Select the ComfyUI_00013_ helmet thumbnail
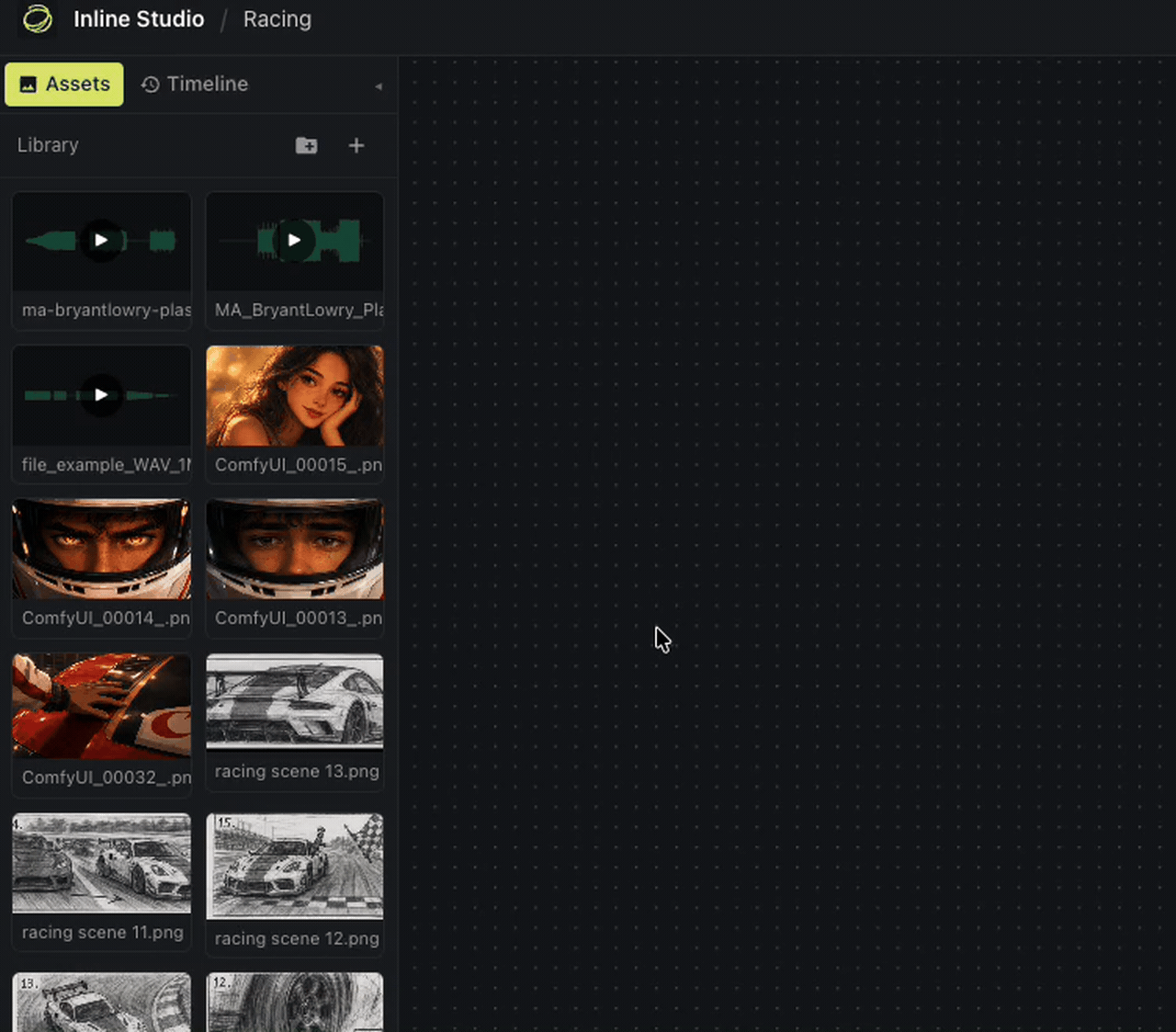Screen dimensions: 1176x1032 295,550
